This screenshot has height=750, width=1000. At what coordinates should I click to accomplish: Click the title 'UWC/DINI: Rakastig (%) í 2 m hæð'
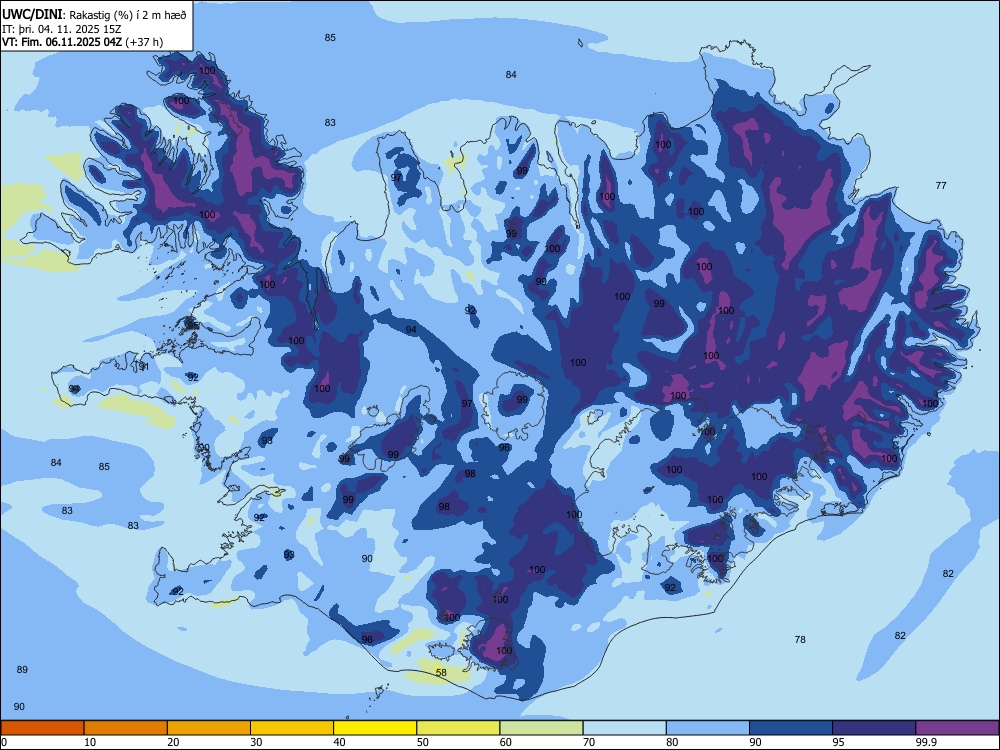click(x=94, y=15)
